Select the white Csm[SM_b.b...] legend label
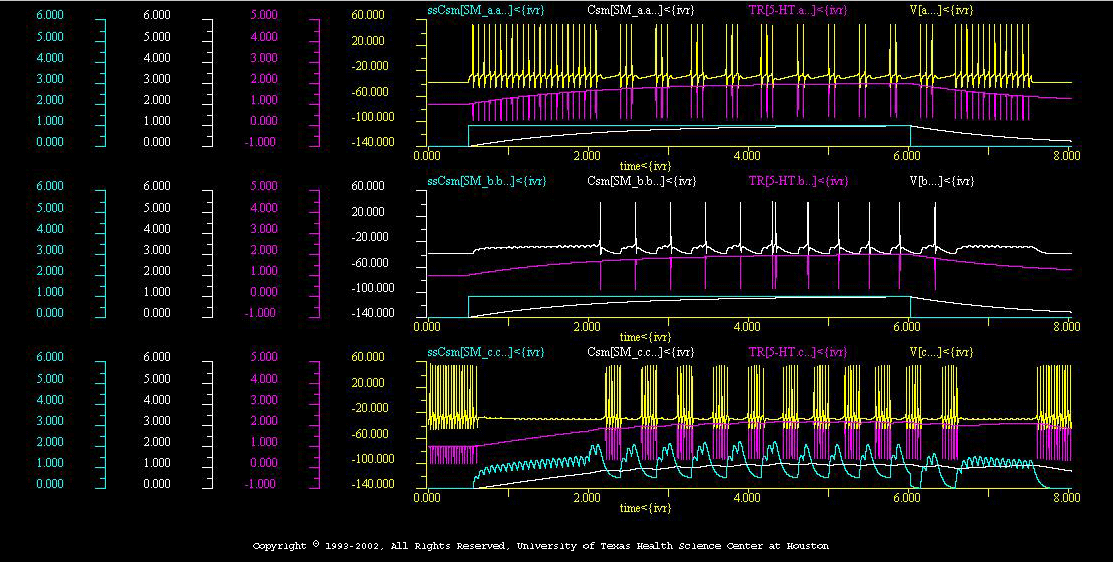 point(641,181)
